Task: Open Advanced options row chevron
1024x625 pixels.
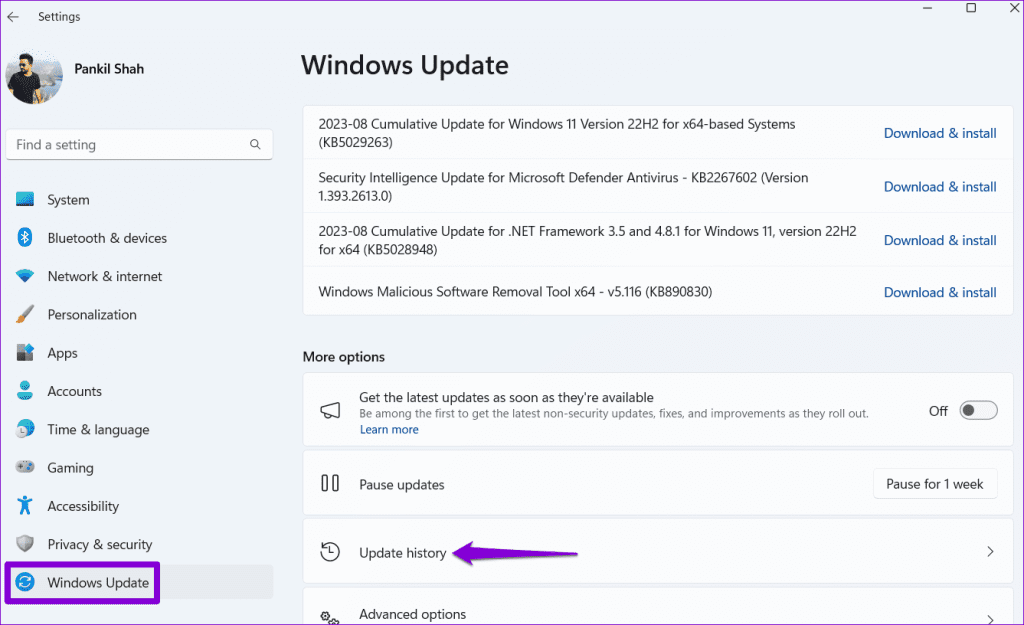Action: [x=990, y=619]
